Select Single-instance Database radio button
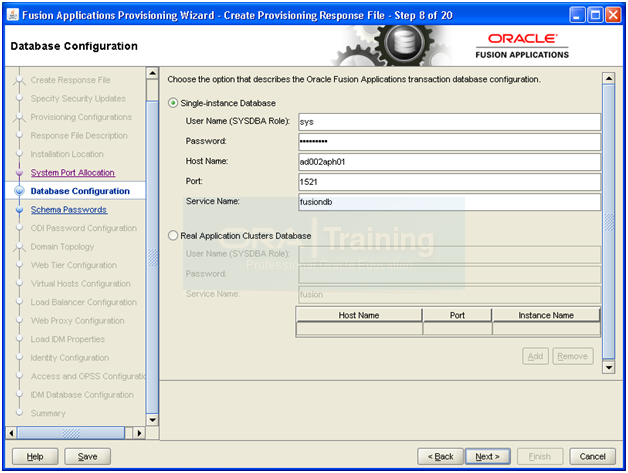This screenshot has height=473, width=628. pyautogui.click(x=173, y=103)
